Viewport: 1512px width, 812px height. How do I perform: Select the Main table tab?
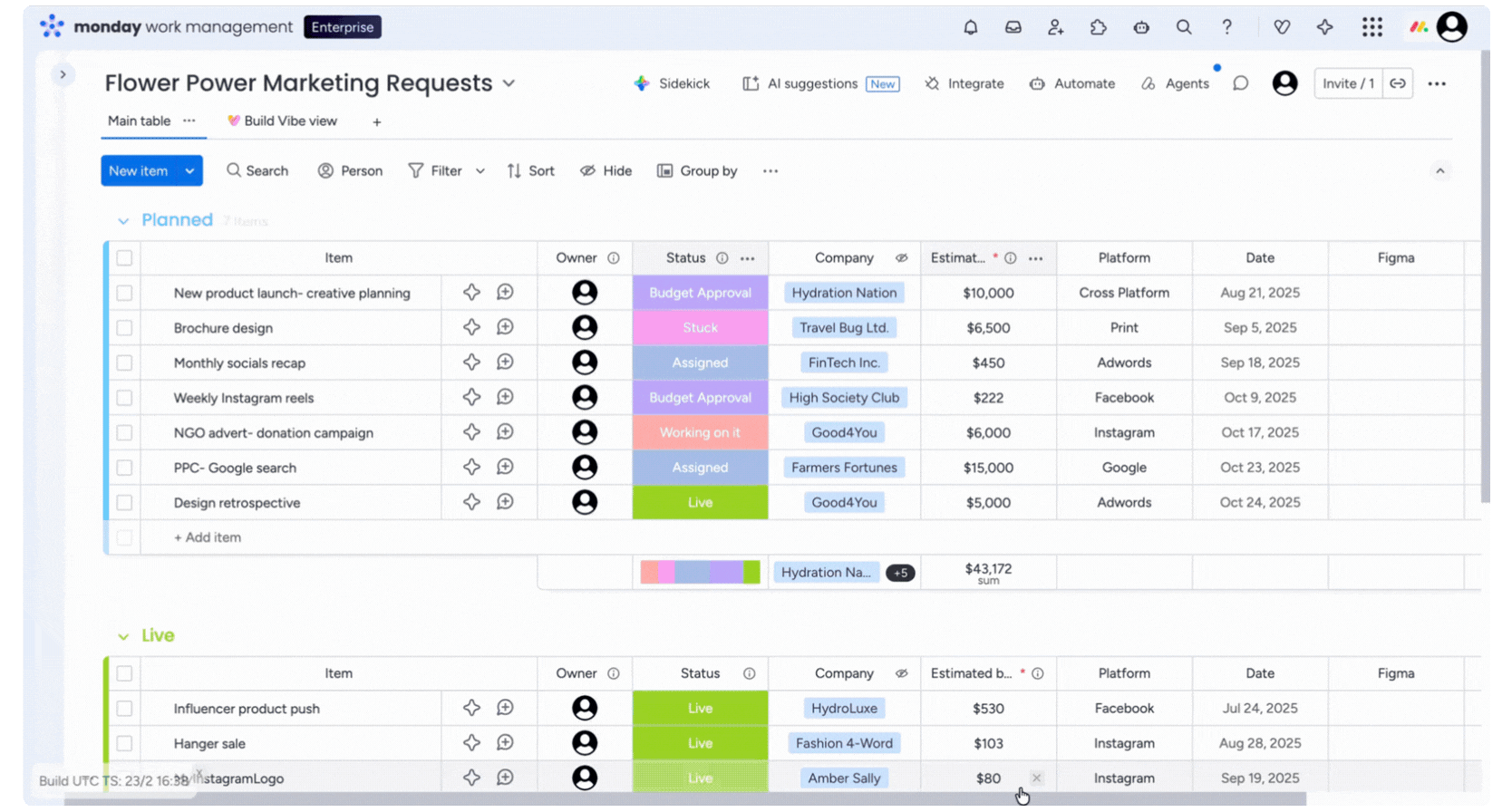pos(139,121)
